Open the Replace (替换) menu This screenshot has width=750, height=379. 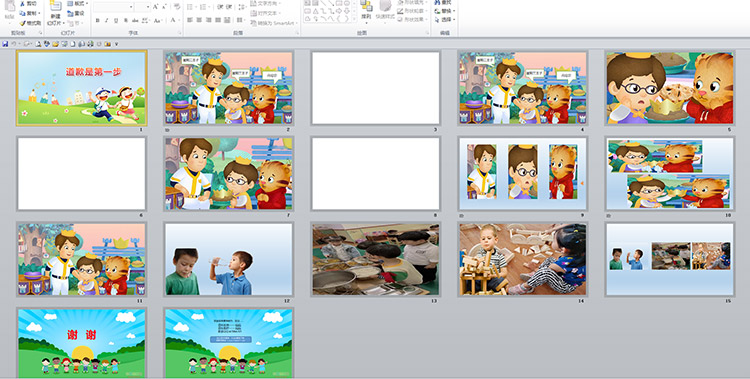(444, 11)
